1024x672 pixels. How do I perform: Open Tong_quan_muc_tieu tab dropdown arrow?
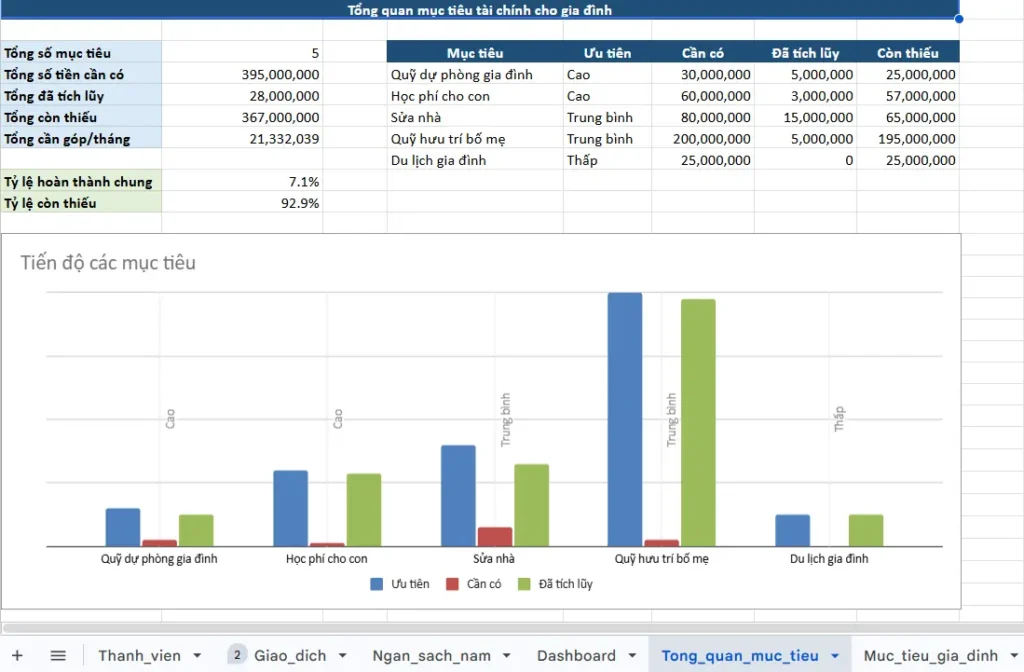click(x=835, y=655)
